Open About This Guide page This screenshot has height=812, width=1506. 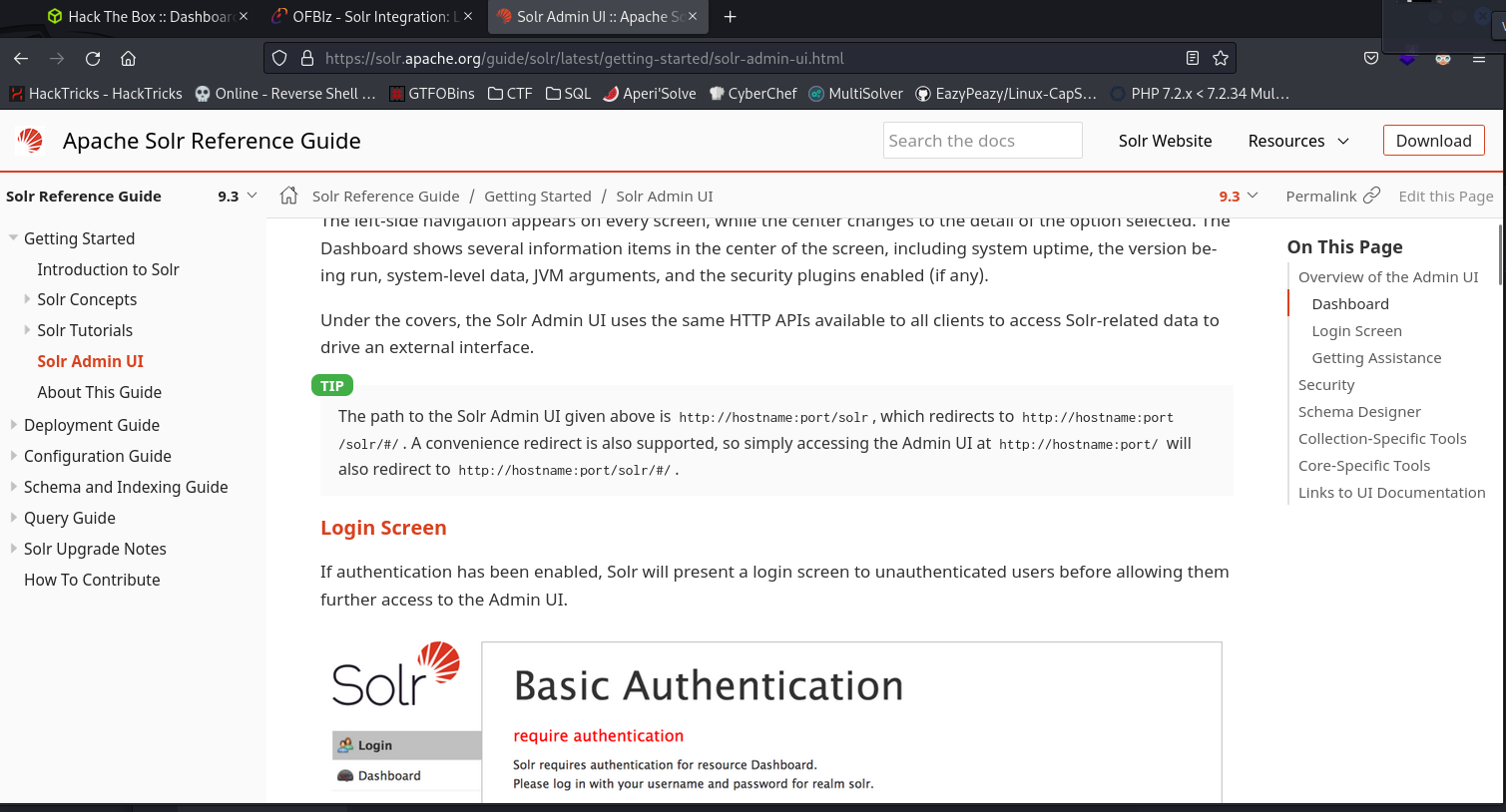click(99, 392)
